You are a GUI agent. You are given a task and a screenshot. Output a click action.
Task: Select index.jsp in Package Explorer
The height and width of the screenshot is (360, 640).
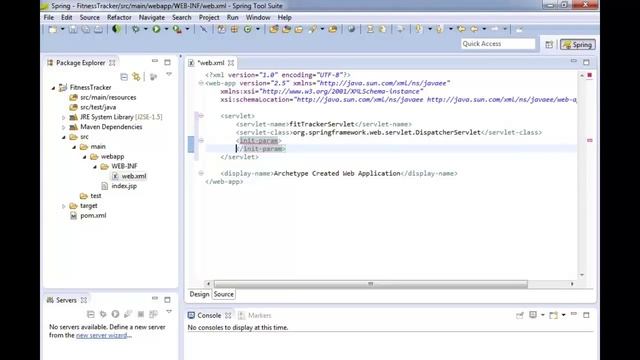[x=124, y=186]
